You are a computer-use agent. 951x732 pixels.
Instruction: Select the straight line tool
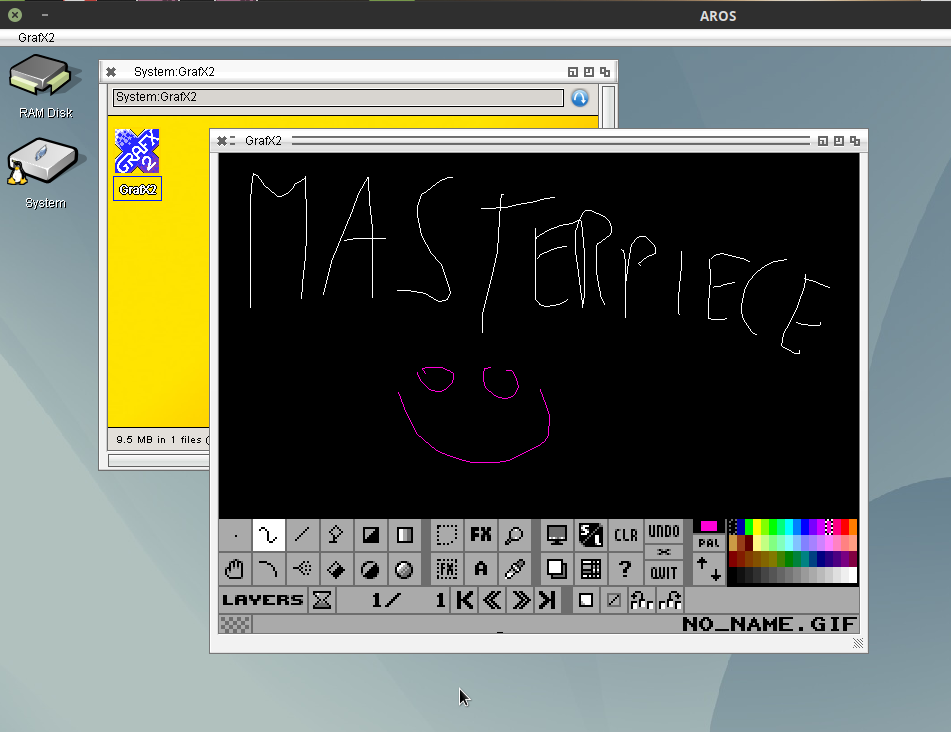click(x=302, y=535)
